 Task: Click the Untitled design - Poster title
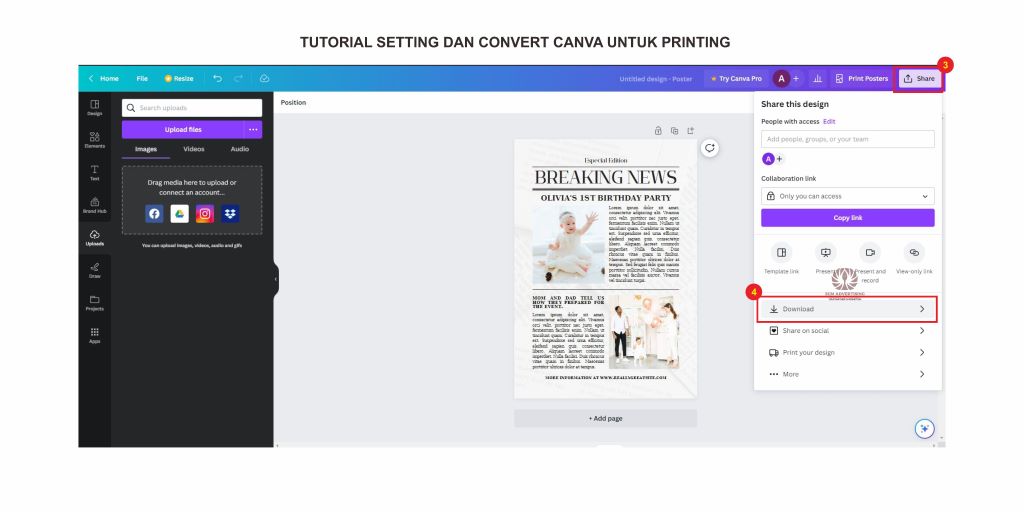coord(656,78)
